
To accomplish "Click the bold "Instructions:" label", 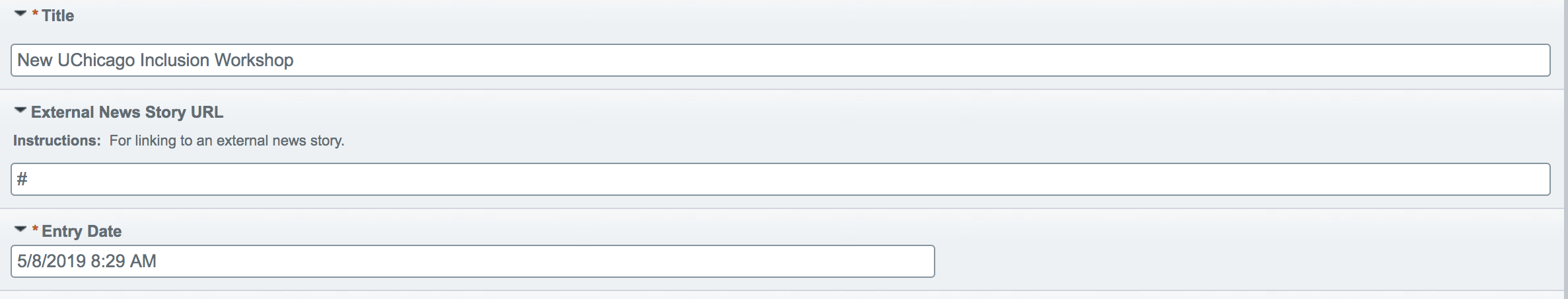I will tap(57, 141).
